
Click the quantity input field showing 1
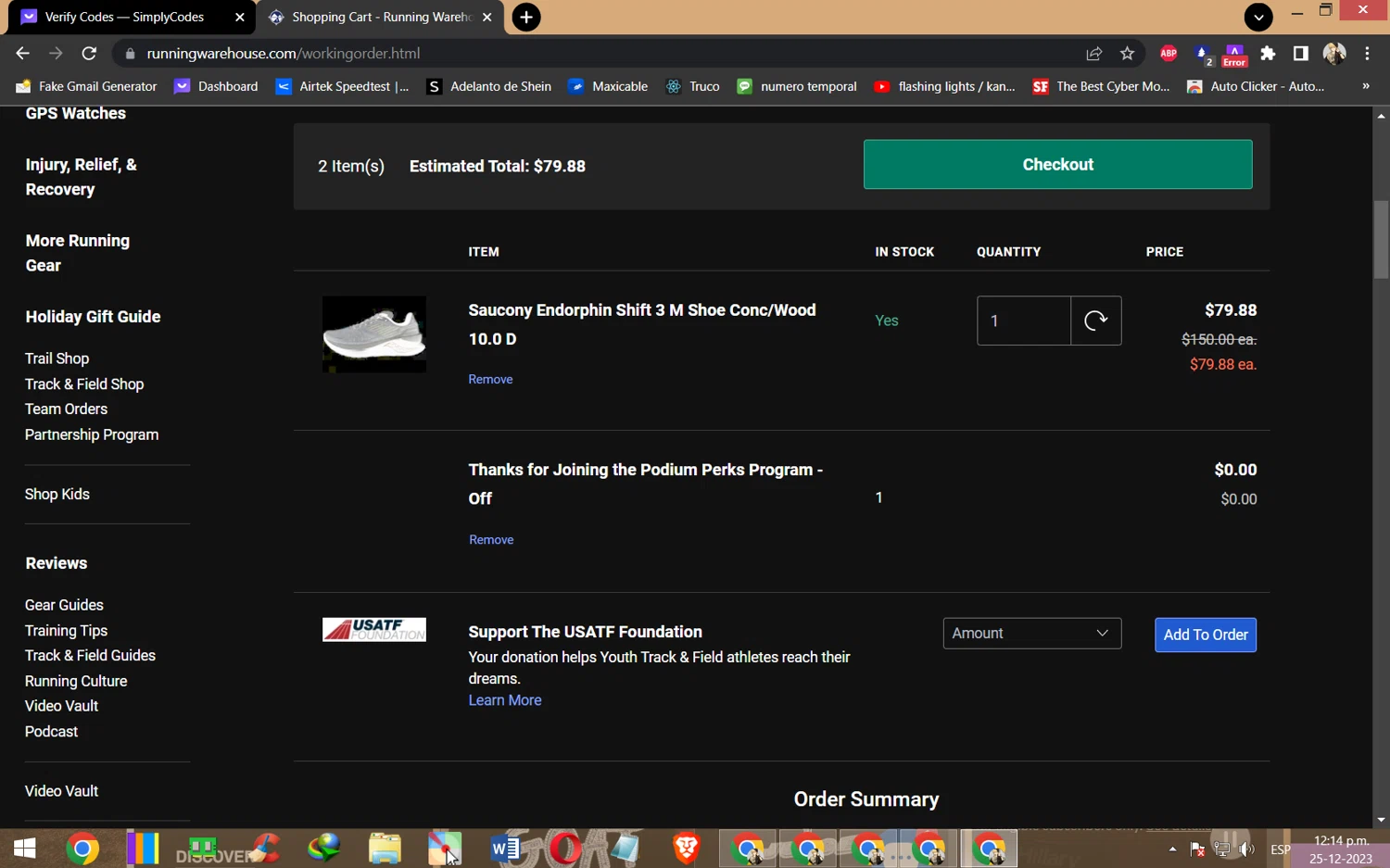[1024, 321]
